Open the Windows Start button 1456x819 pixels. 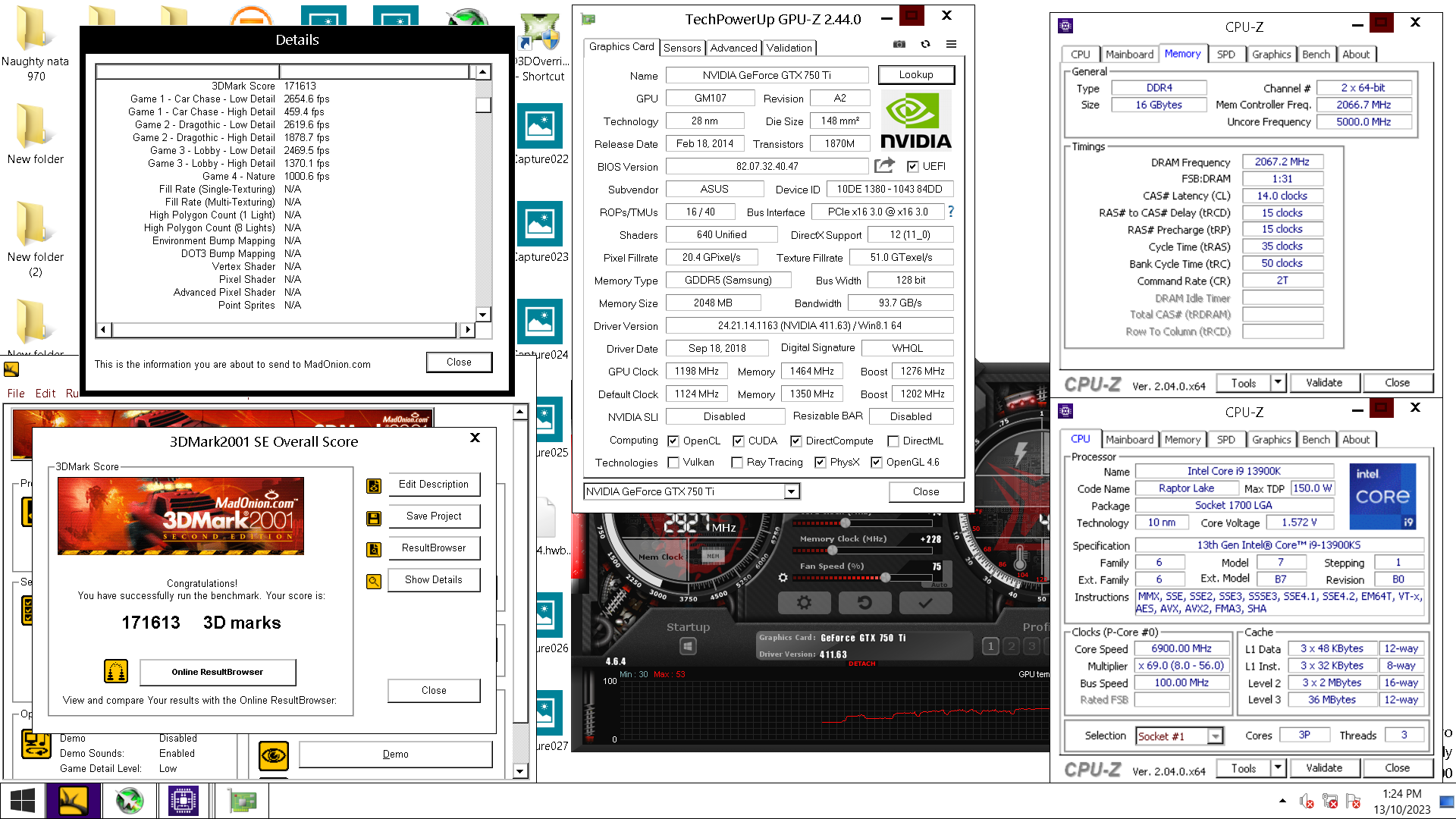23,801
